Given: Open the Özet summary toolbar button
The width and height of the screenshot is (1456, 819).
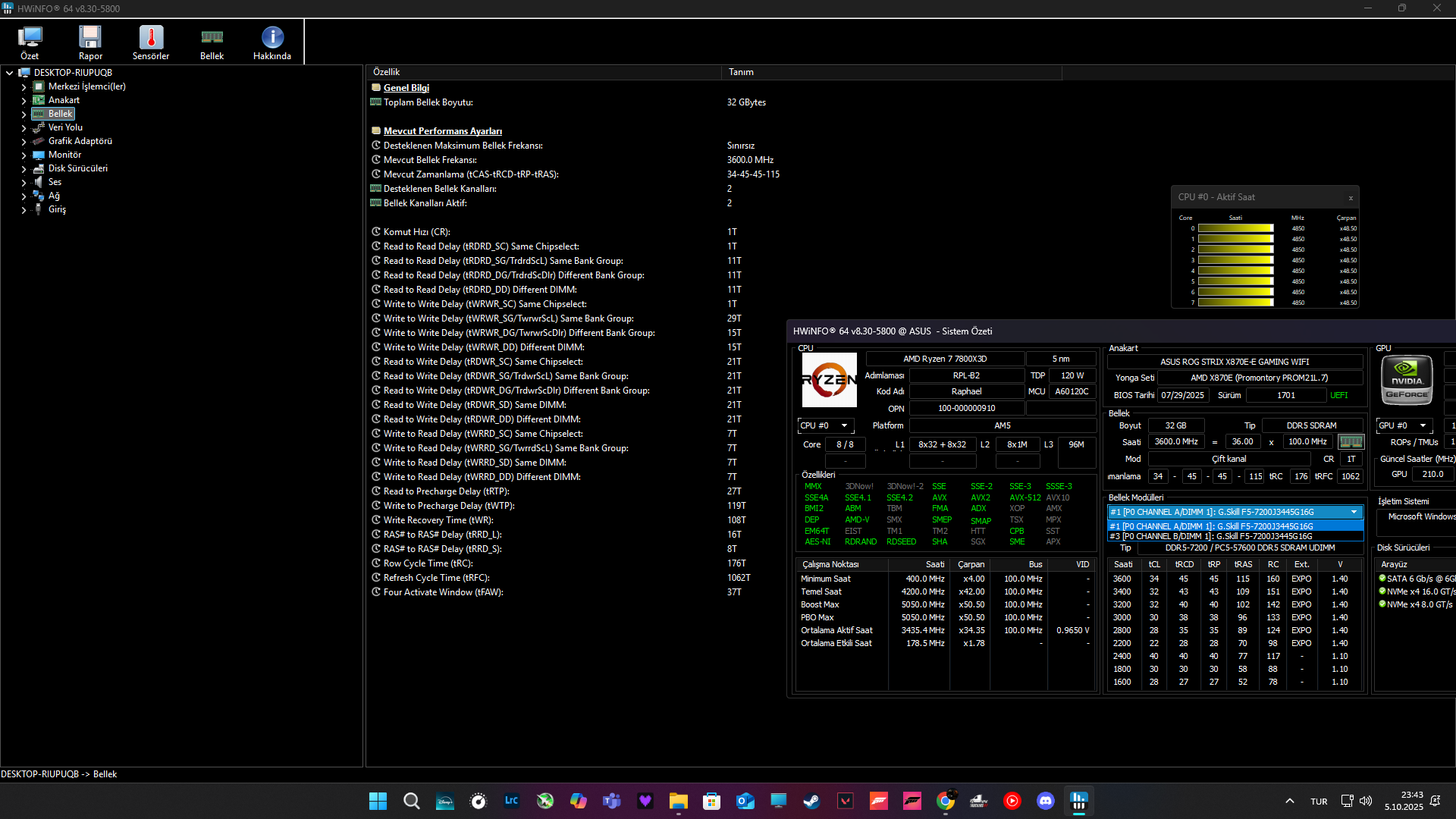Looking at the screenshot, I should click(30, 42).
